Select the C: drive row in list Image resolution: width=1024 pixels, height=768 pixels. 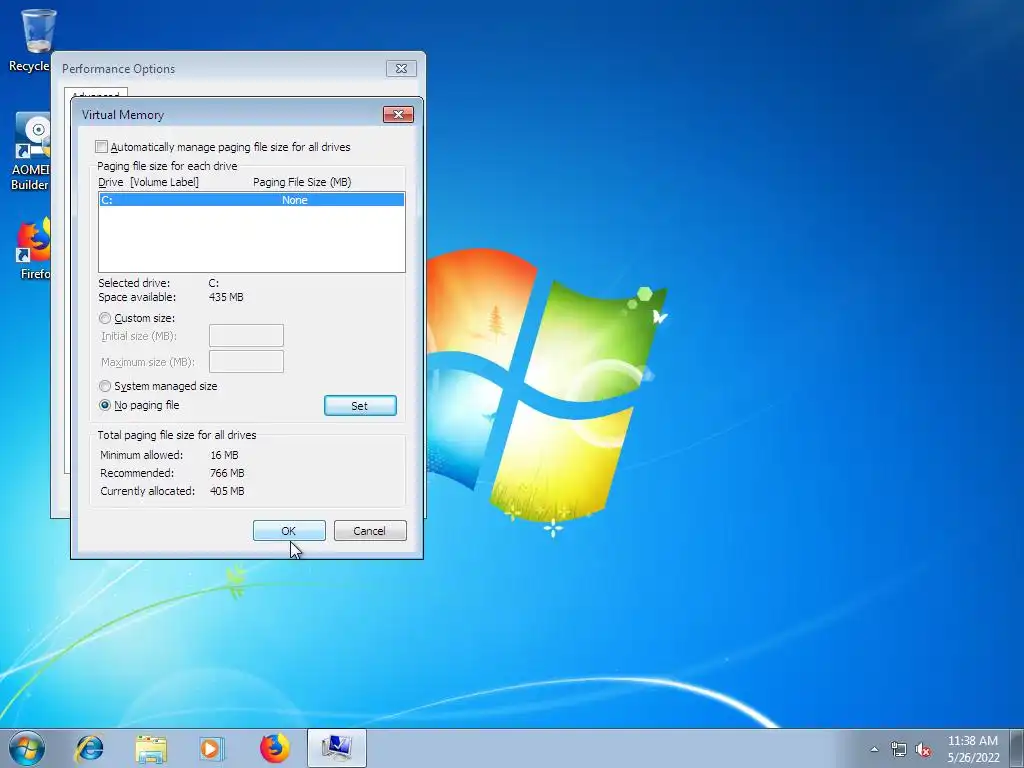(251, 200)
